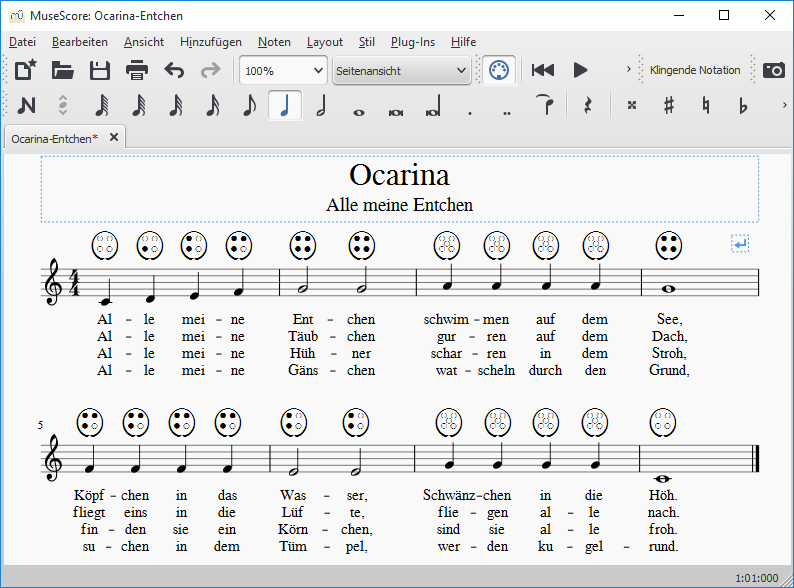Select the Ocarina-Entchen* tab
The height and width of the screenshot is (588, 794).
(x=55, y=138)
